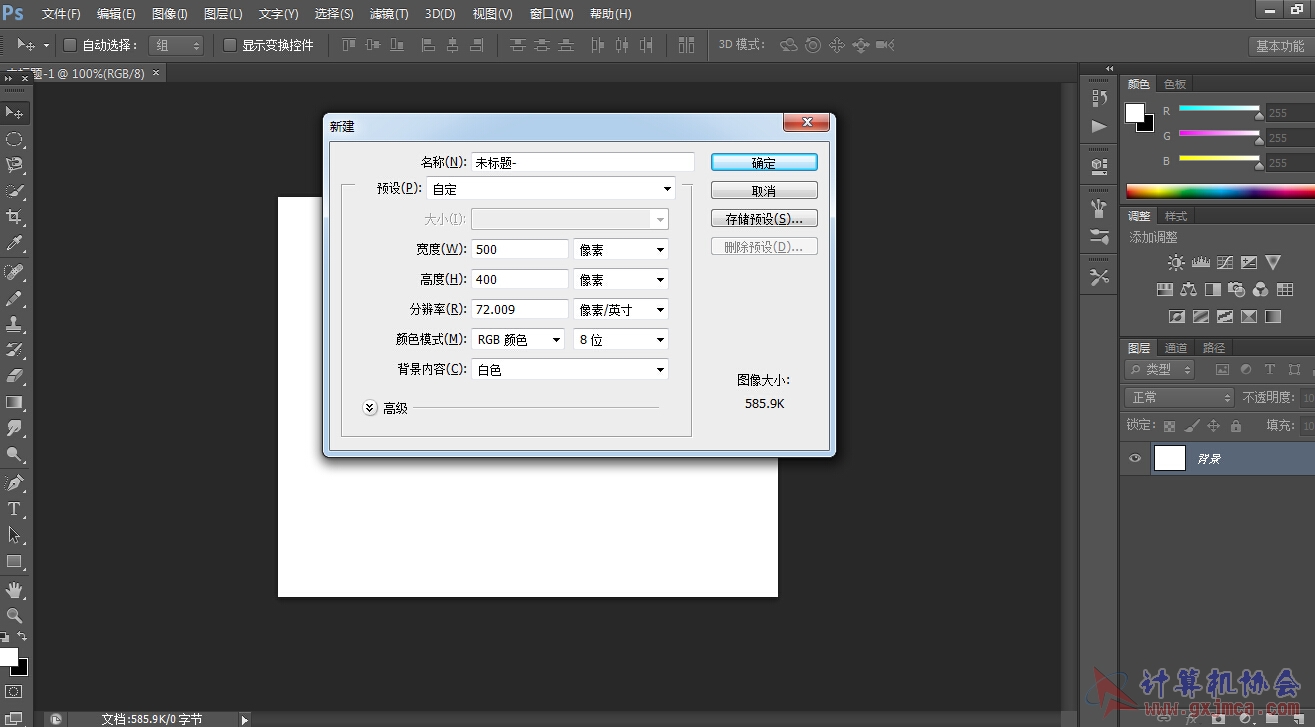Screen dimensions: 1315x727
Task: Enable the 自动选择 checkbox
Action: pos(70,45)
